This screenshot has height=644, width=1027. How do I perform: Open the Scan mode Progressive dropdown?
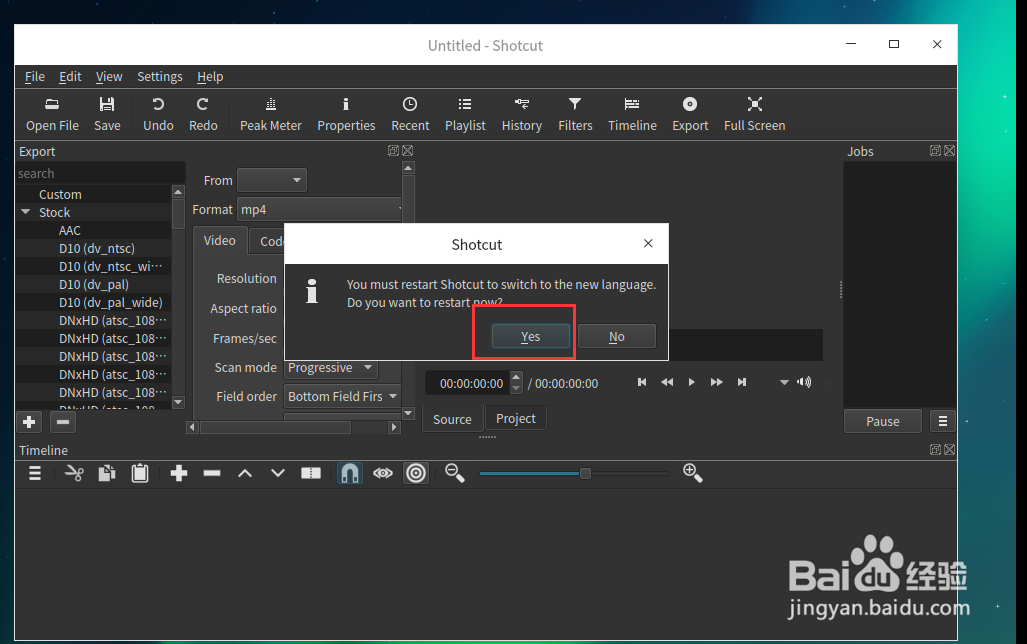pos(329,368)
